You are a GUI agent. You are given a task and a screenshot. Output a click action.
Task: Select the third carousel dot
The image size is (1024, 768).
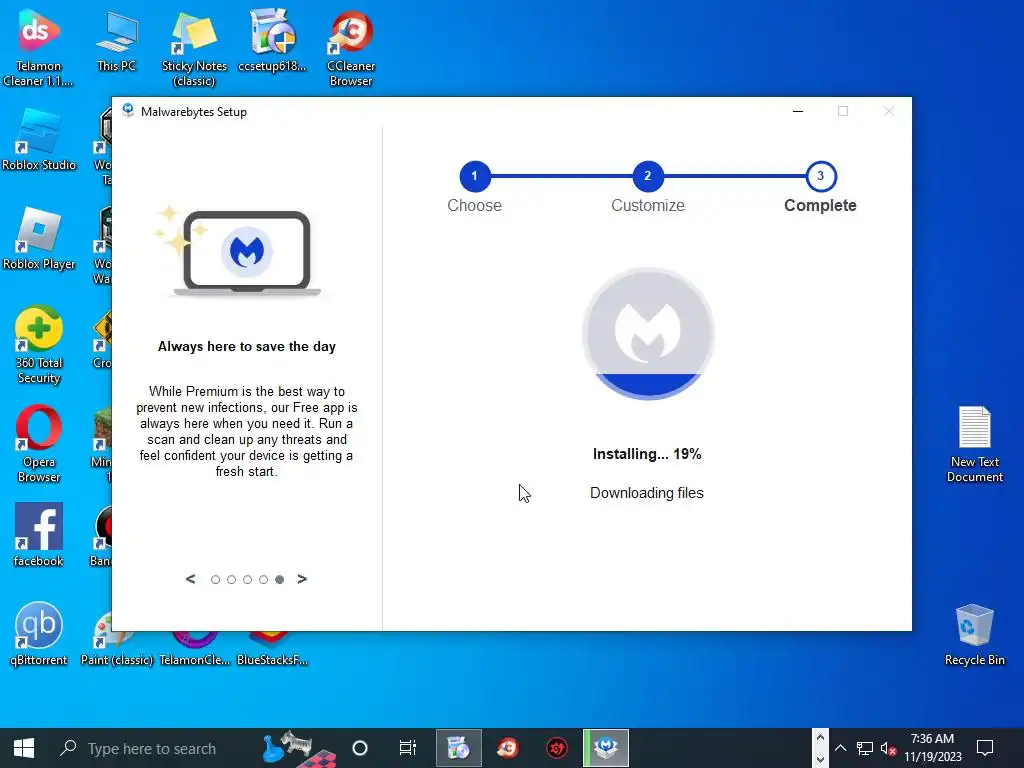[x=248, y=580]
